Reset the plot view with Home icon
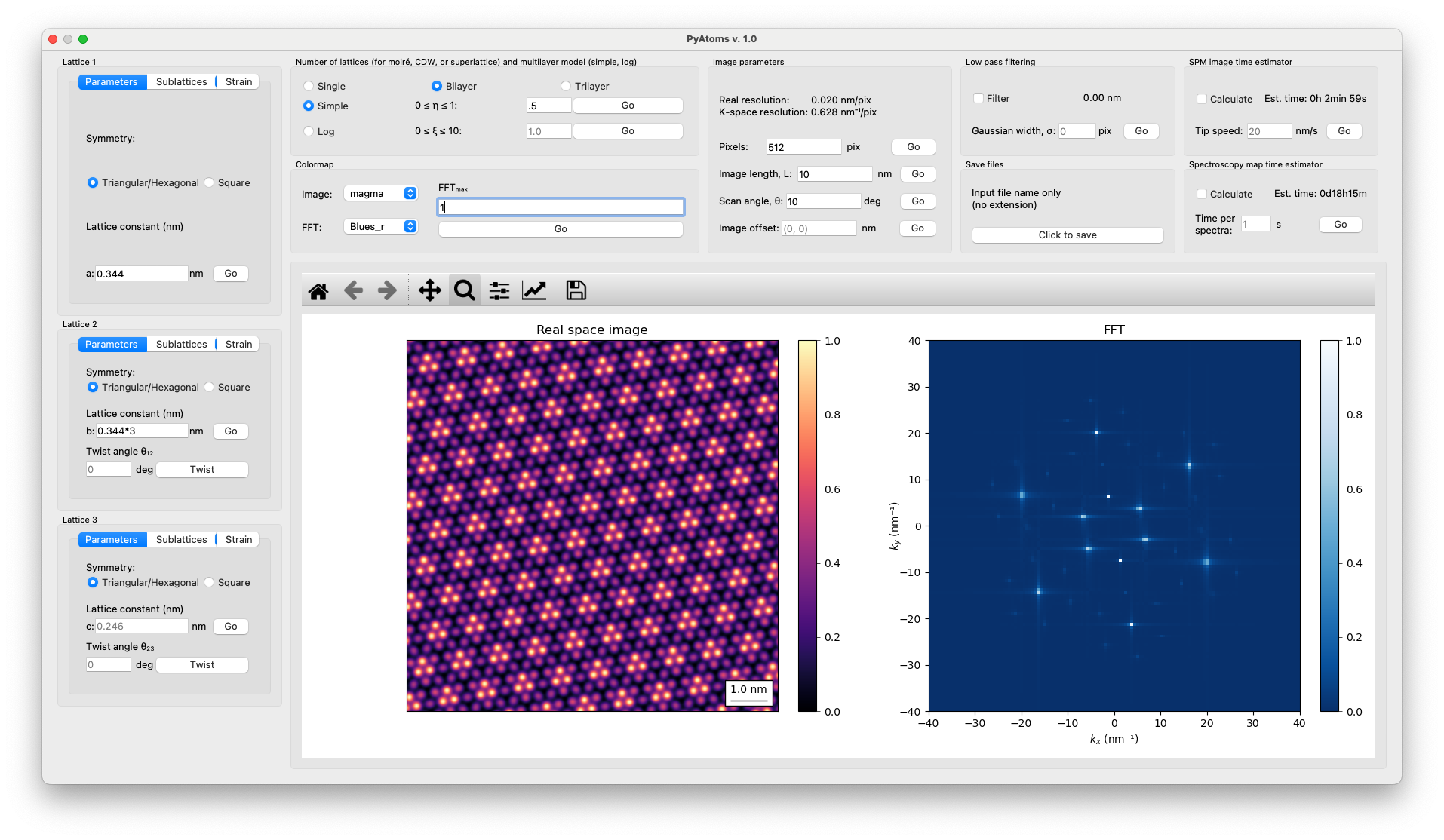 318,290
